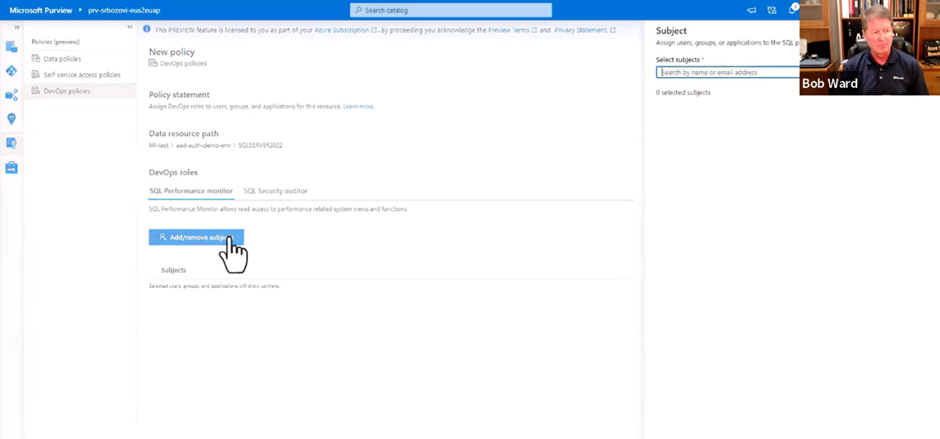Click the Search catalog box
940x439 pixels.
click(x=451, y=10)
